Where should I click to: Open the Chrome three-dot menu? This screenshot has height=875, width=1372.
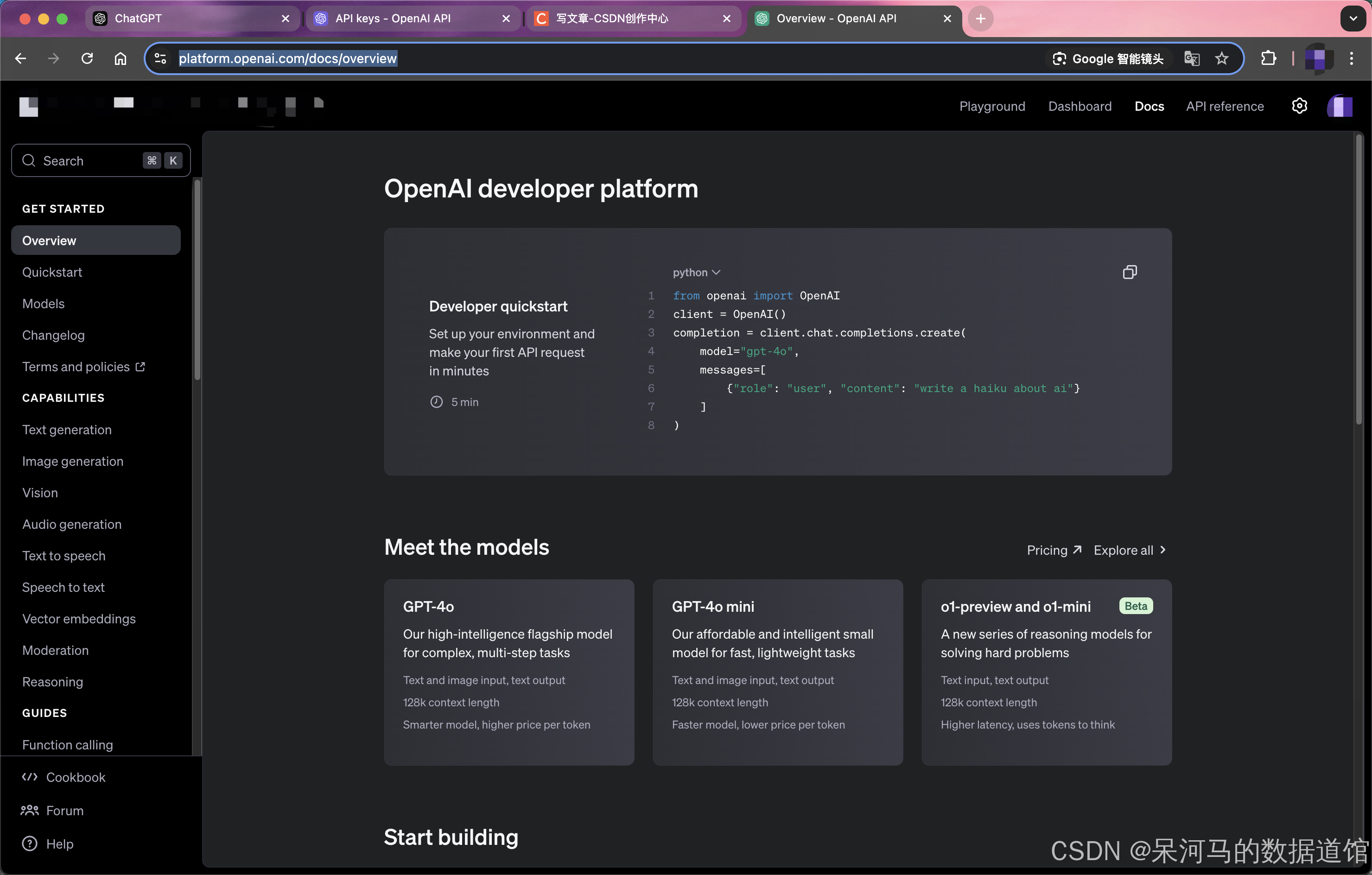coord(1352,58)
